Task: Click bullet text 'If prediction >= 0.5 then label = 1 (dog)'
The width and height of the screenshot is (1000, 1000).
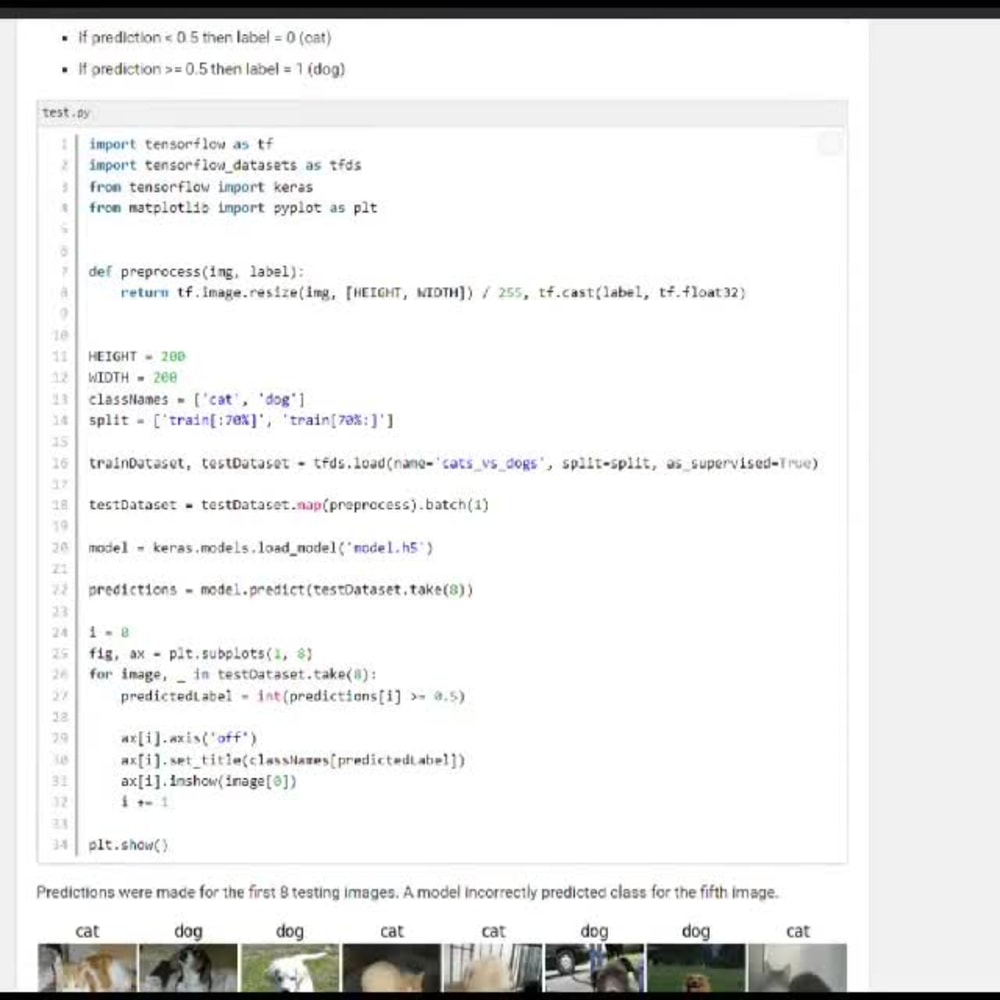Action: click(212, 69)
